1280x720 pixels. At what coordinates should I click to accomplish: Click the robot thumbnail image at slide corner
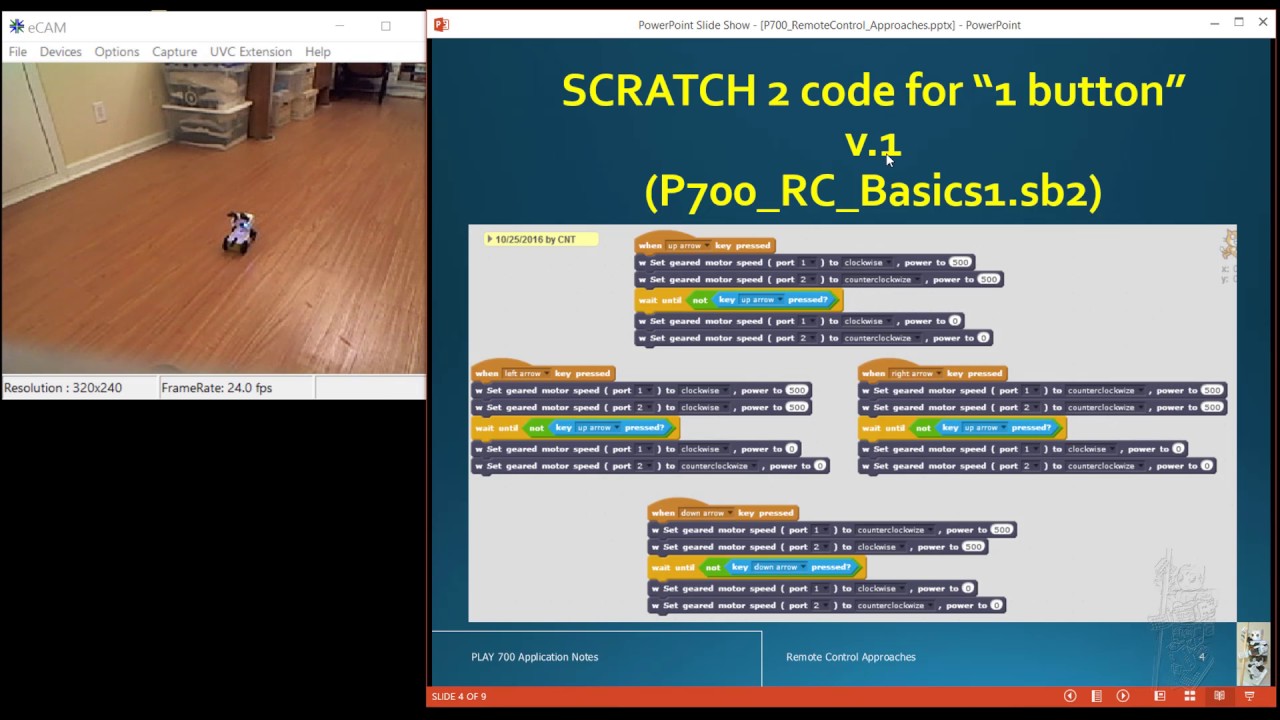click(x=1253, y=655)
